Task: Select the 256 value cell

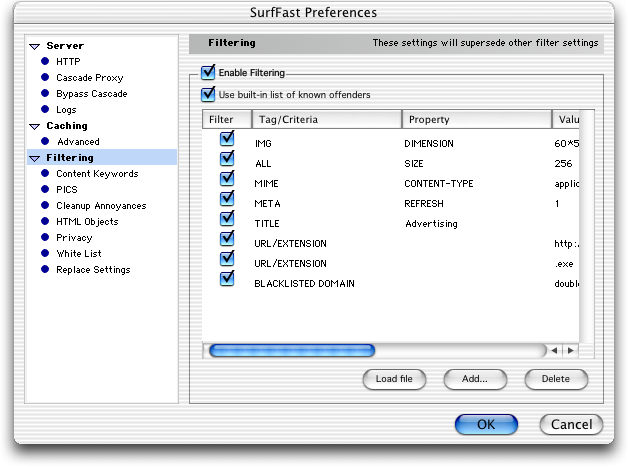Action: pyautogui.click(x=563, y=164)
